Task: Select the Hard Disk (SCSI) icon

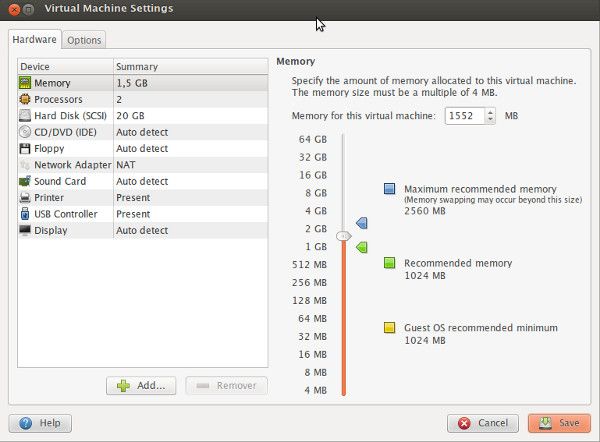Action: (x=25, y=116)
